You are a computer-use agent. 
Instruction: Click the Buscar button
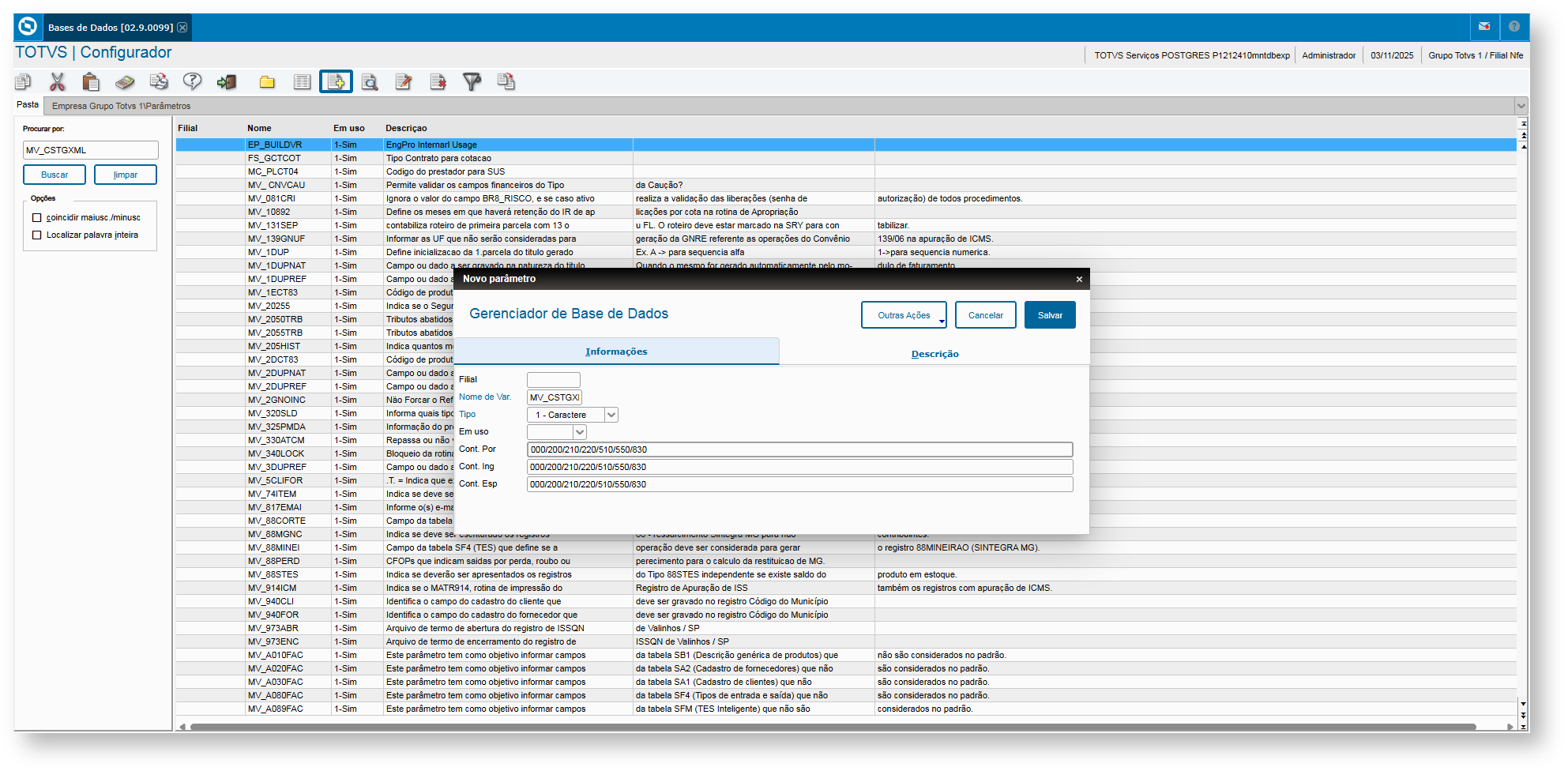coord(55,175)
